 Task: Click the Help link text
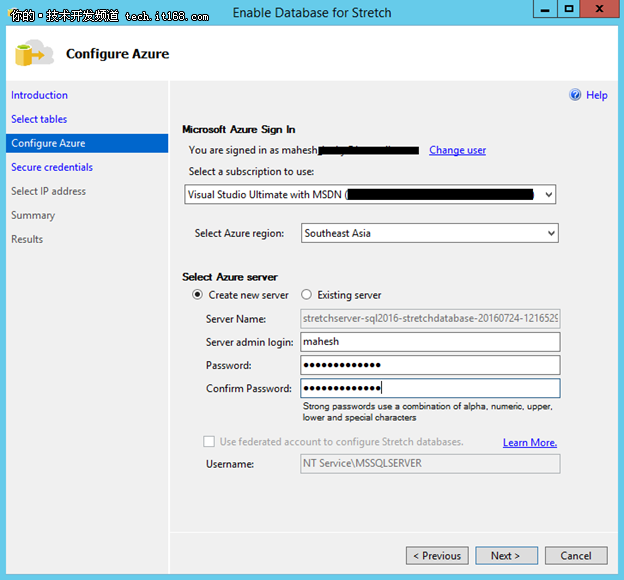pyautogui.click(x=597, y=95)
